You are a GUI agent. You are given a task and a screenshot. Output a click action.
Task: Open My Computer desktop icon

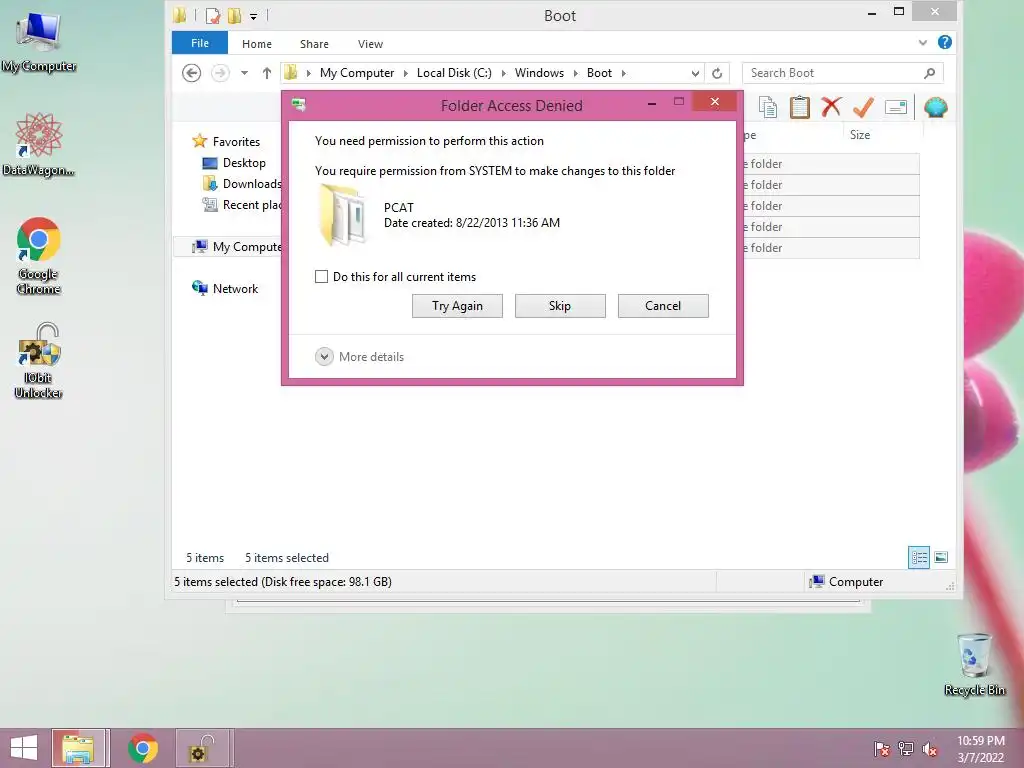(x=39, y=43)
